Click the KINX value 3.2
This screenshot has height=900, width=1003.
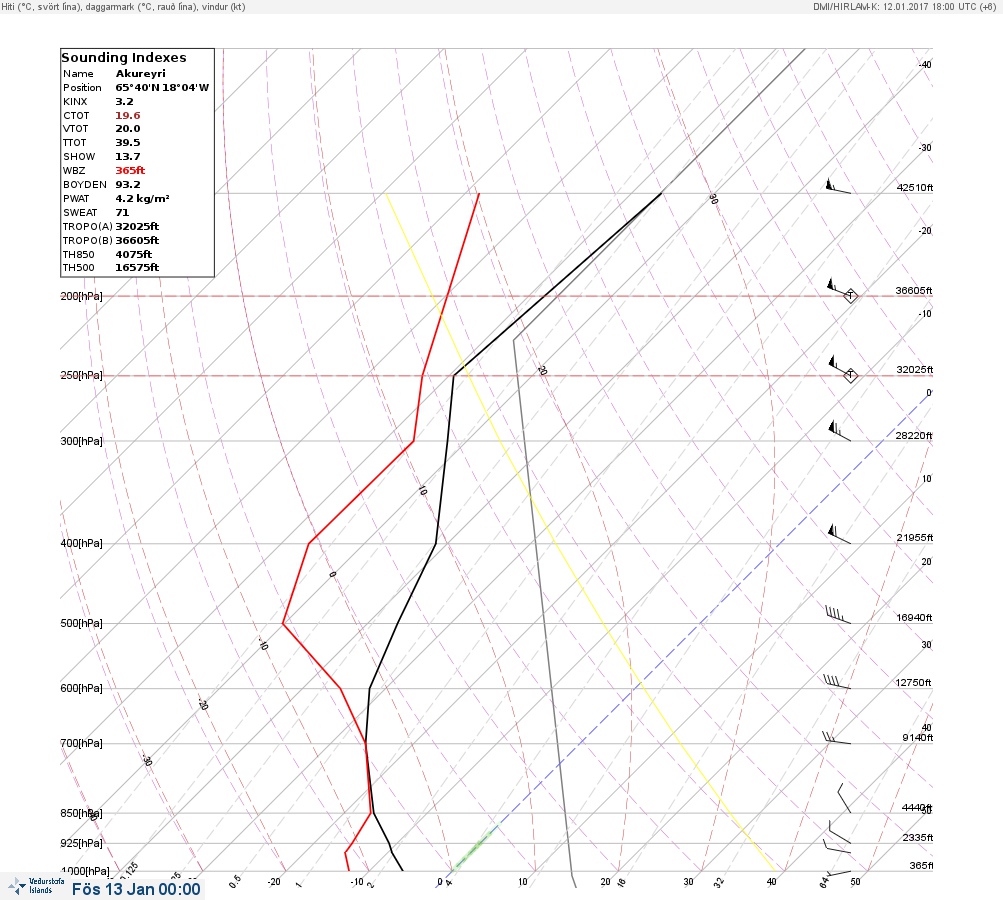(x=125, y=102)
